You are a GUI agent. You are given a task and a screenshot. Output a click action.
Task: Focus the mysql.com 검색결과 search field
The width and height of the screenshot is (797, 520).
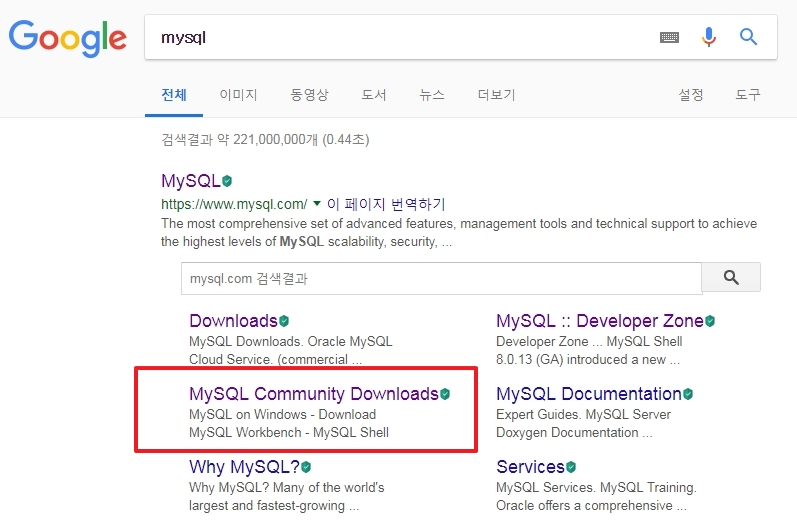coord(441,278)
